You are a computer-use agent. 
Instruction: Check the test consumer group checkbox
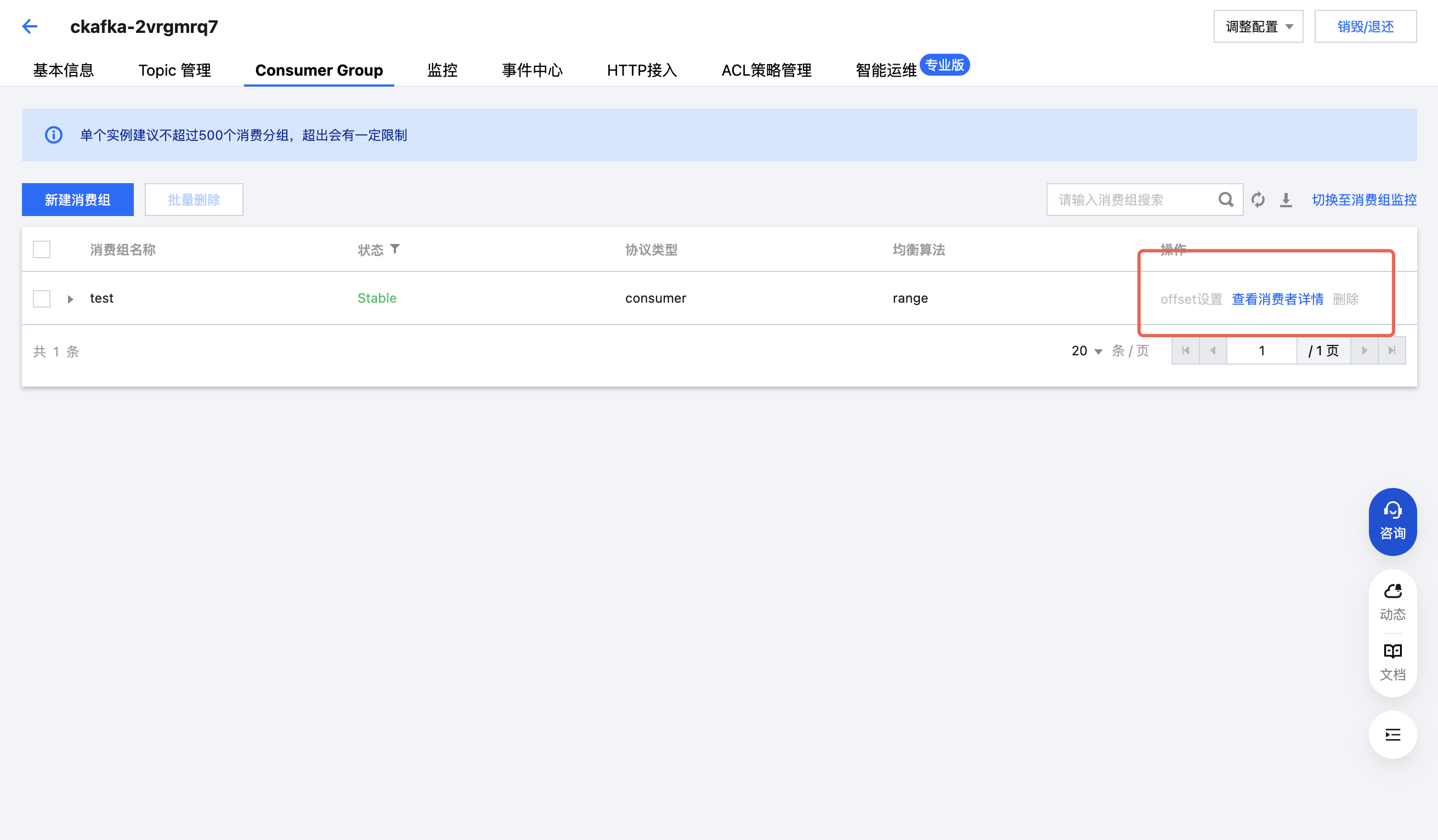coord(42,298)
